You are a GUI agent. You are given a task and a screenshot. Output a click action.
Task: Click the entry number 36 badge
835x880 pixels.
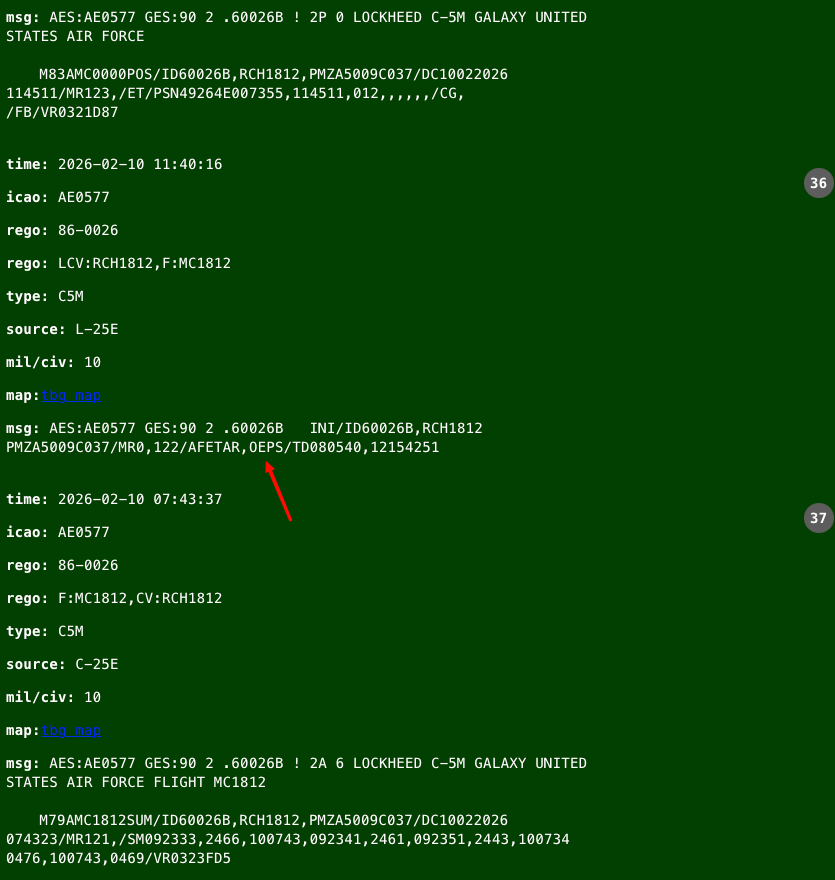tap(818, 183)
